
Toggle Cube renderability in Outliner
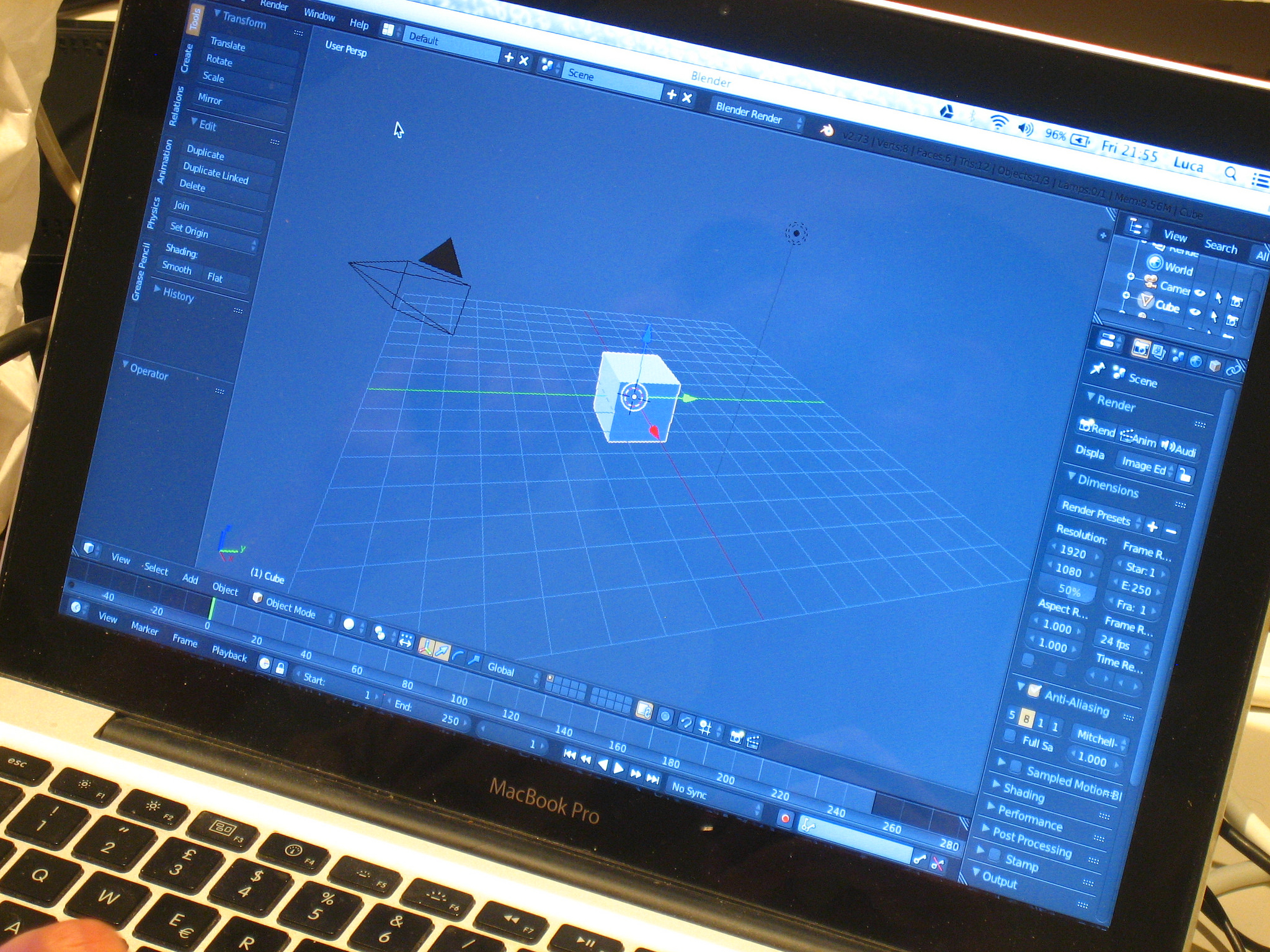click(1232, 321)
